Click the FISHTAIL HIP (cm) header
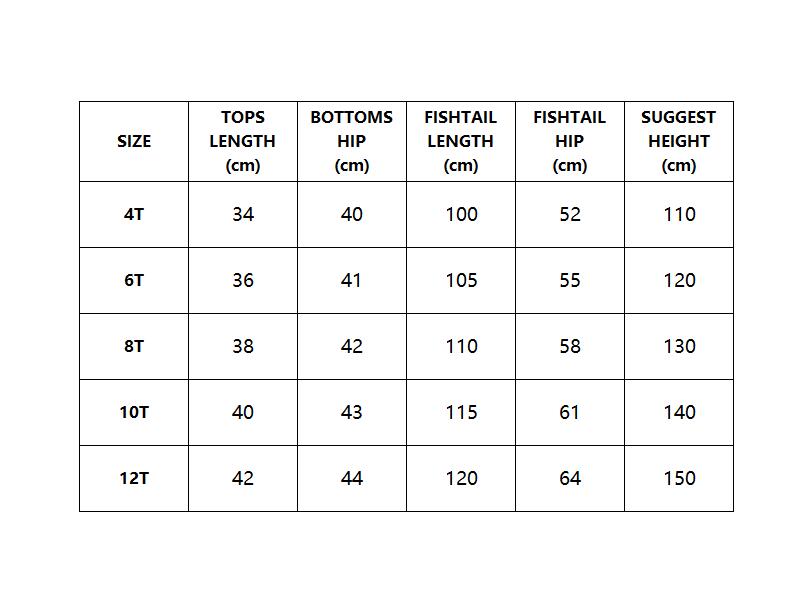 [570, 141]
